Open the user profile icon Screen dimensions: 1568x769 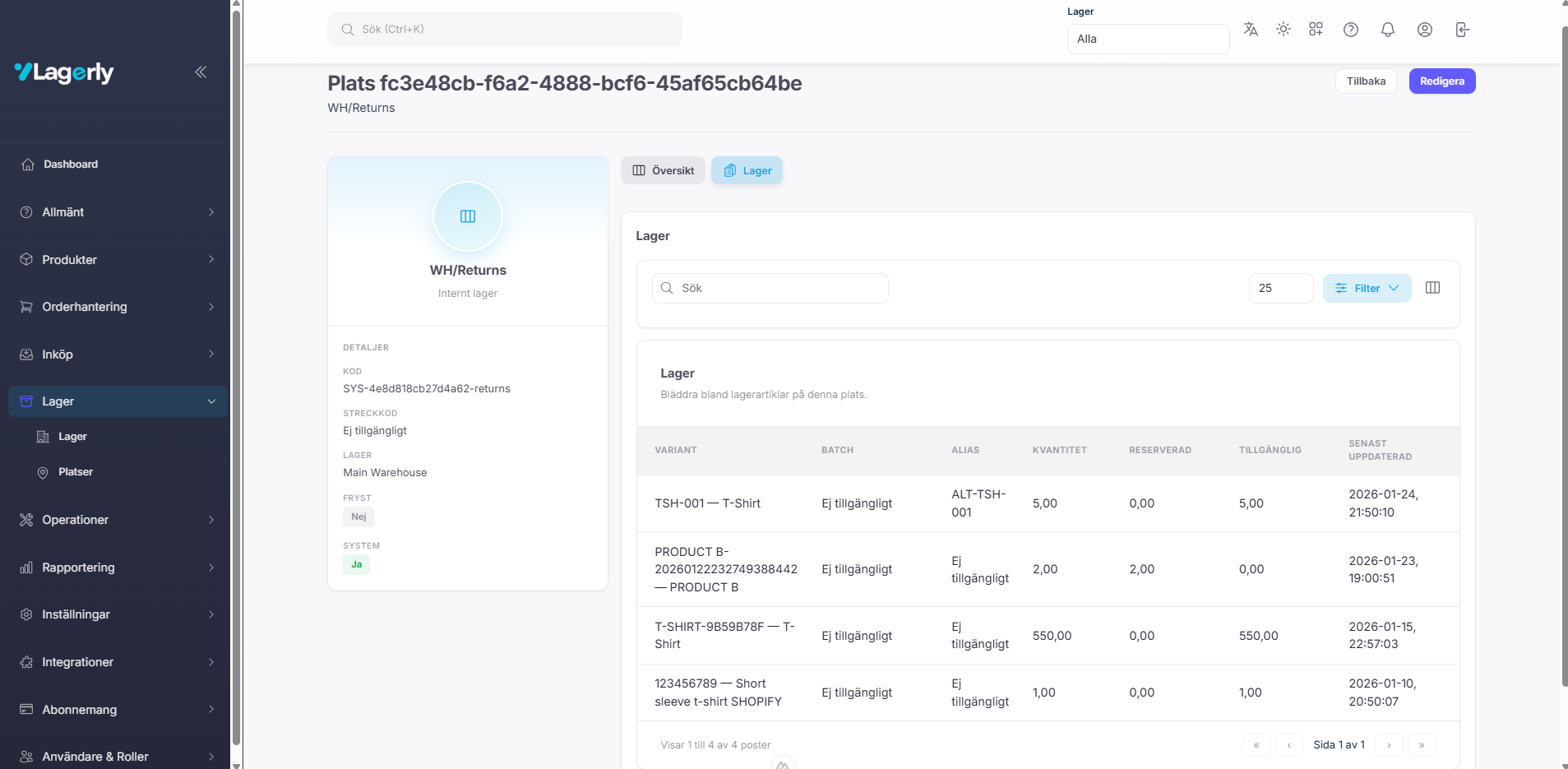click(1424, 30)
